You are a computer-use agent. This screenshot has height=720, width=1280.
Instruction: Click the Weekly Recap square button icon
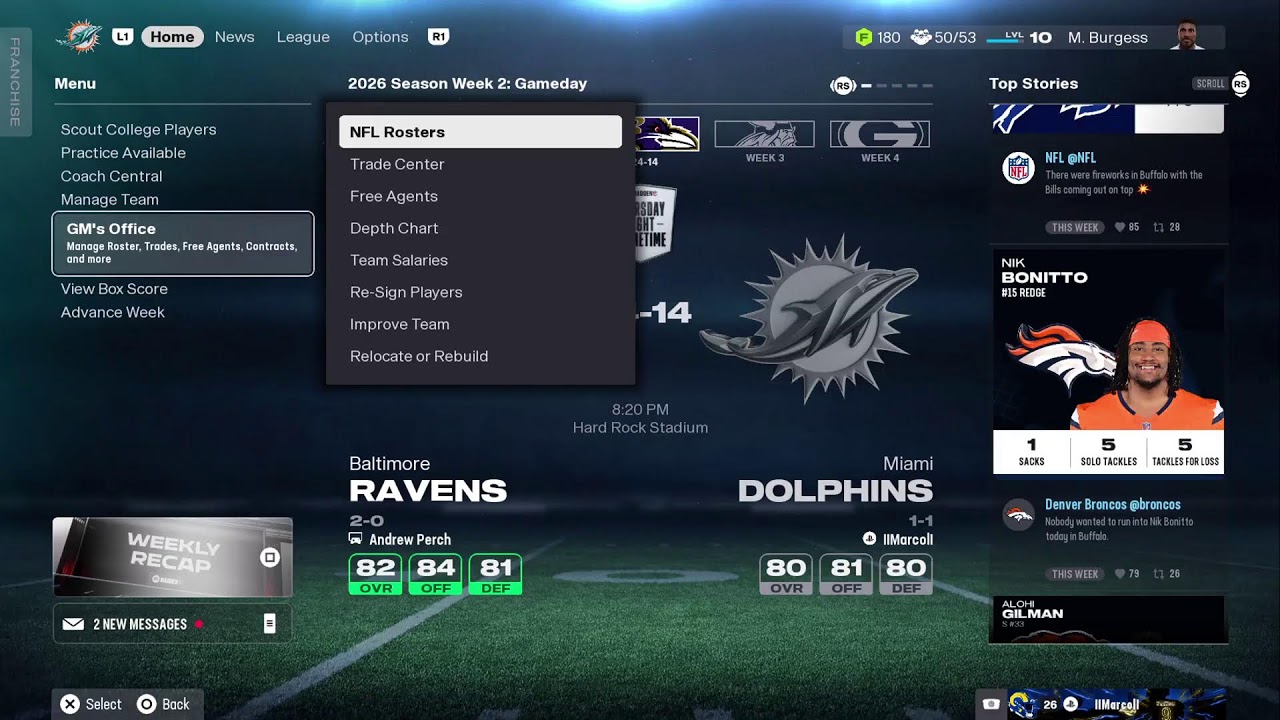coord(270,557)
